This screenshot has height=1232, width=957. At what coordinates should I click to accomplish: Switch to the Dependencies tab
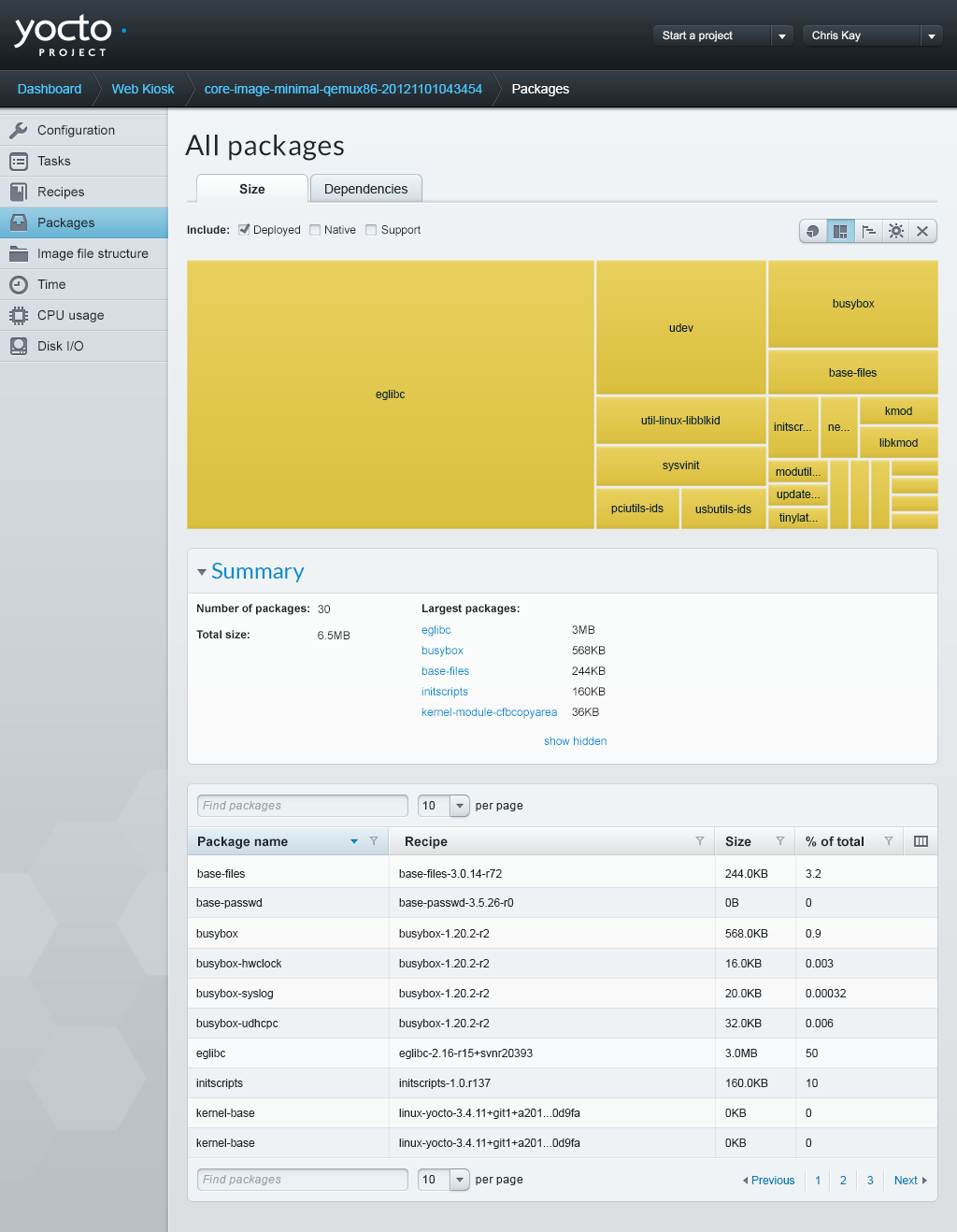click(365, 189)
